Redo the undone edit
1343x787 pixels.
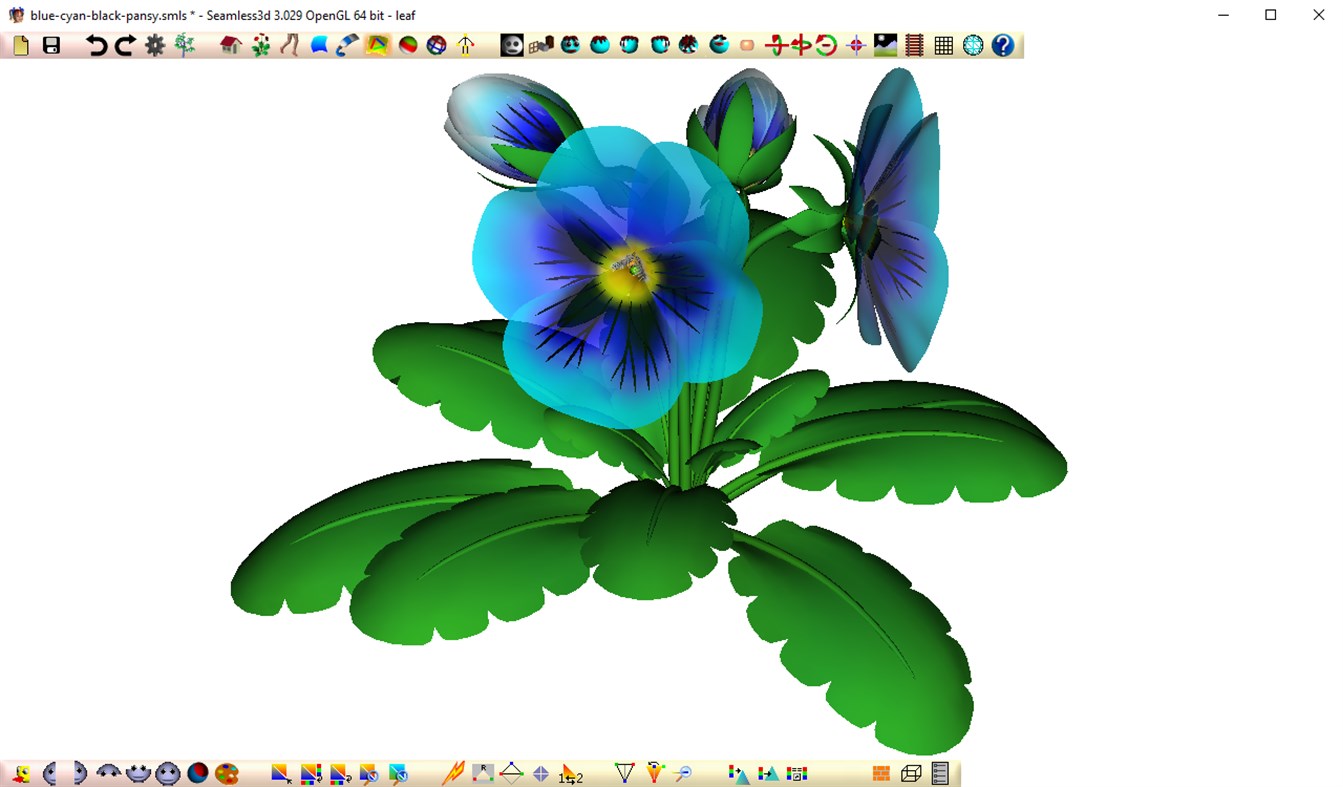pos(123,44)
